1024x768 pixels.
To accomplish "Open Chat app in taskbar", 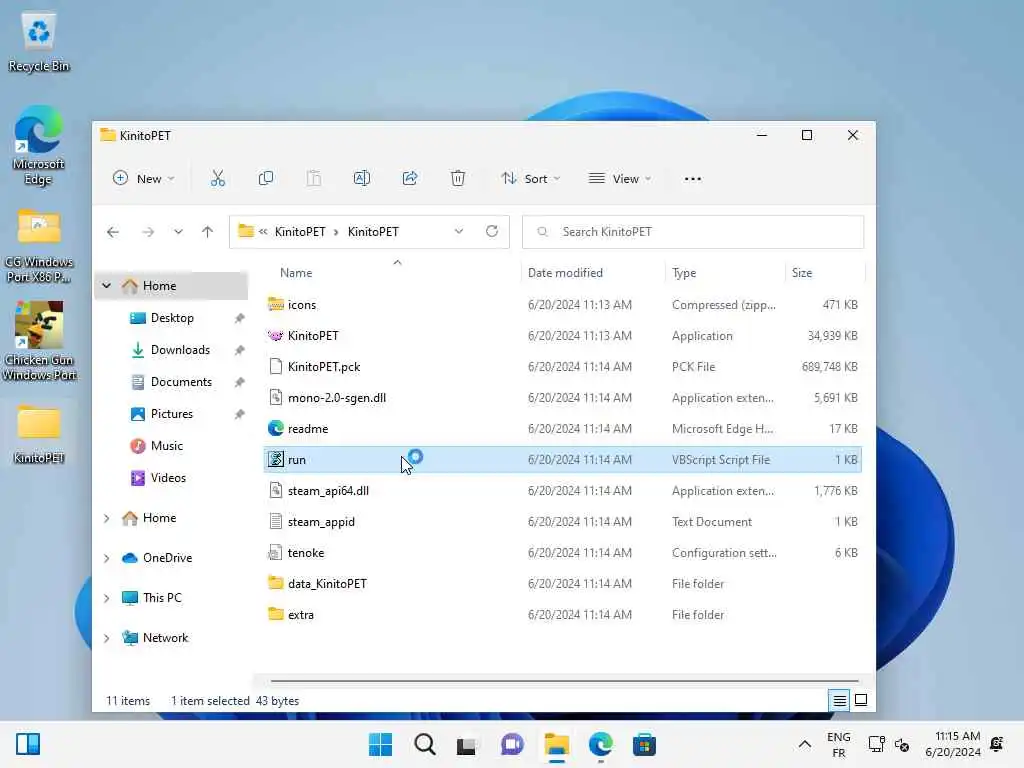I will [x=512, y=744].
